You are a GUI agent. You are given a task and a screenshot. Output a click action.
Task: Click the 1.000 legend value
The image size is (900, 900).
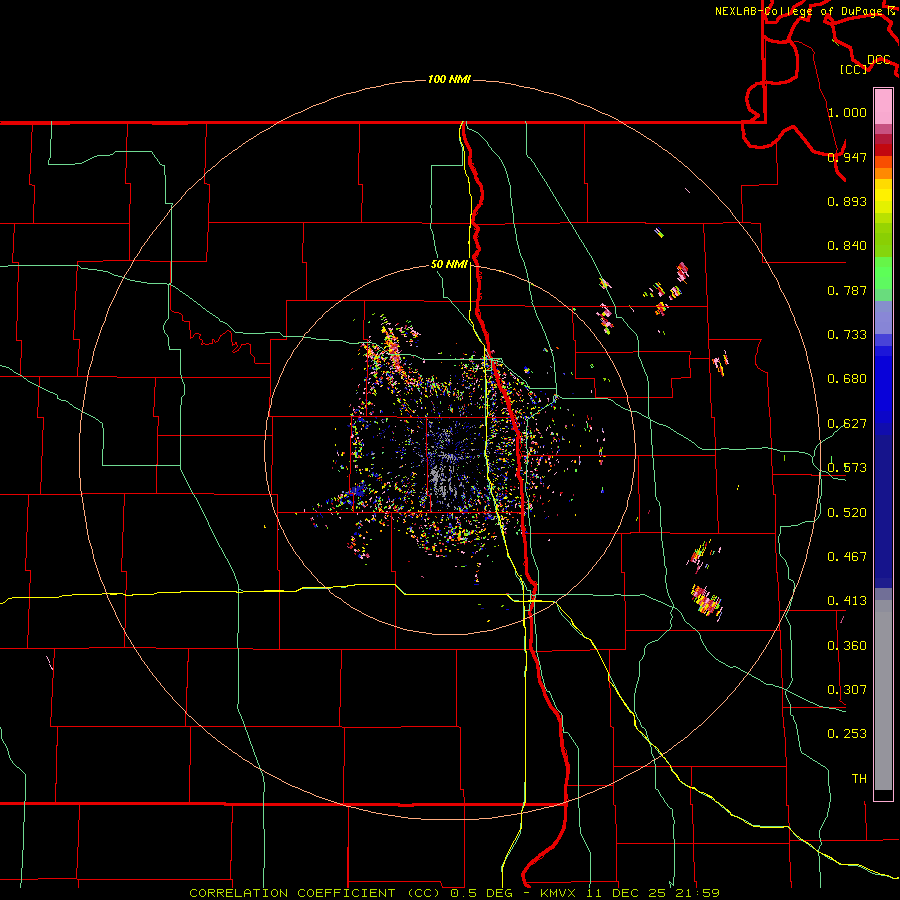[x=847, y=112]
